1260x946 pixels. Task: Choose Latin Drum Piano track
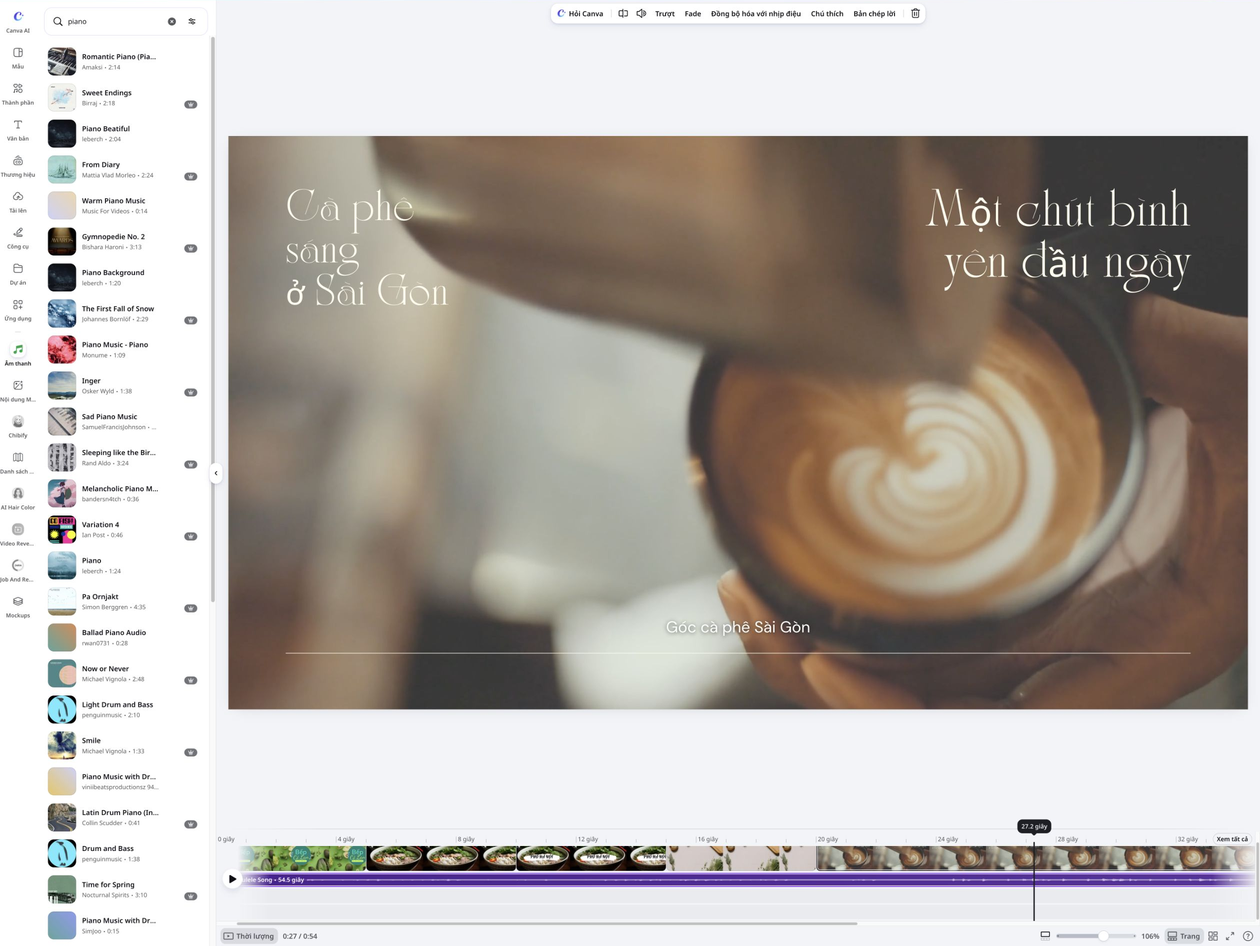coord(122,817)
